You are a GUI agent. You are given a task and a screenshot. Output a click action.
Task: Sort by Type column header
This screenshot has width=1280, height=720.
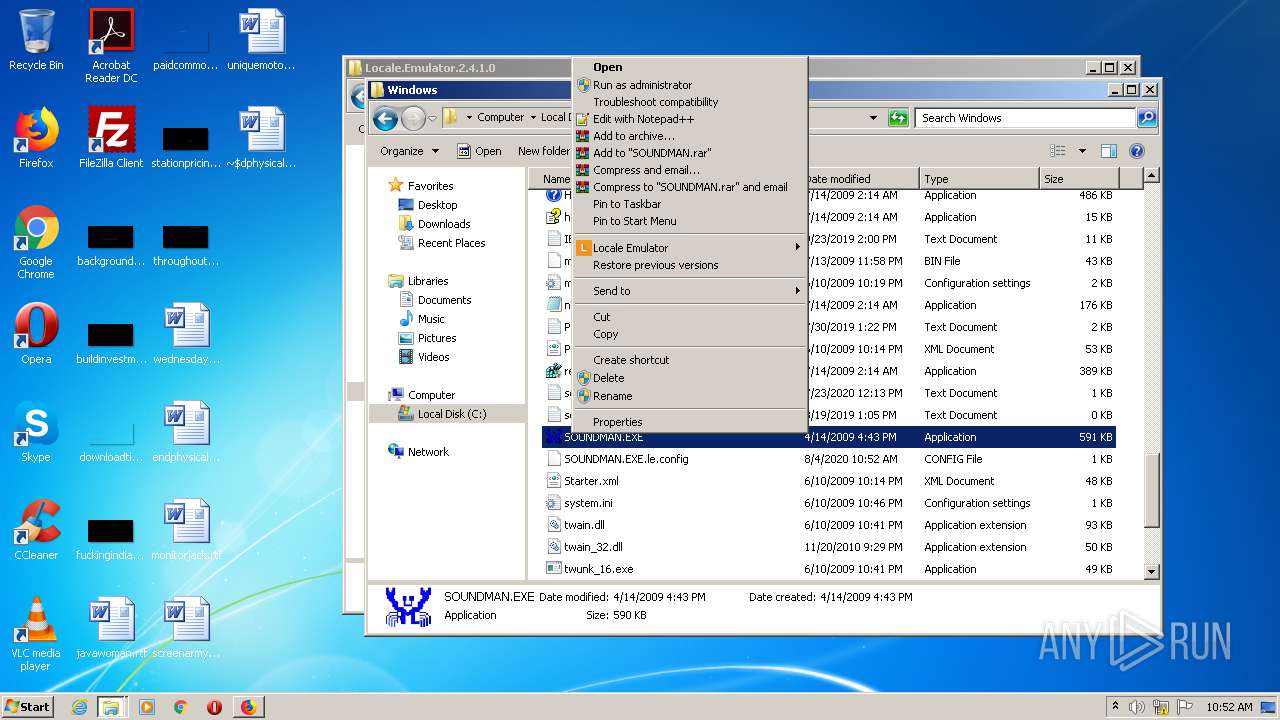coord(978,179)
